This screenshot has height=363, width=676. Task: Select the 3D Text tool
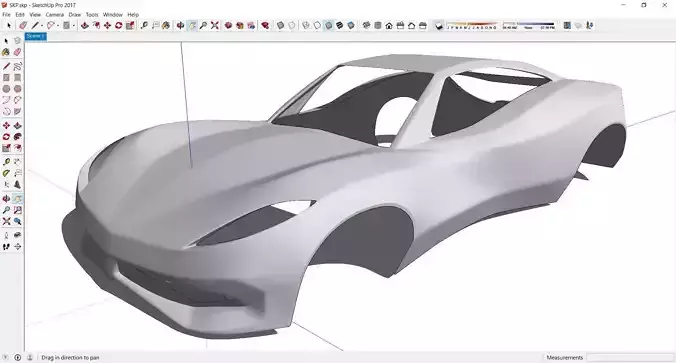point(17,185)
